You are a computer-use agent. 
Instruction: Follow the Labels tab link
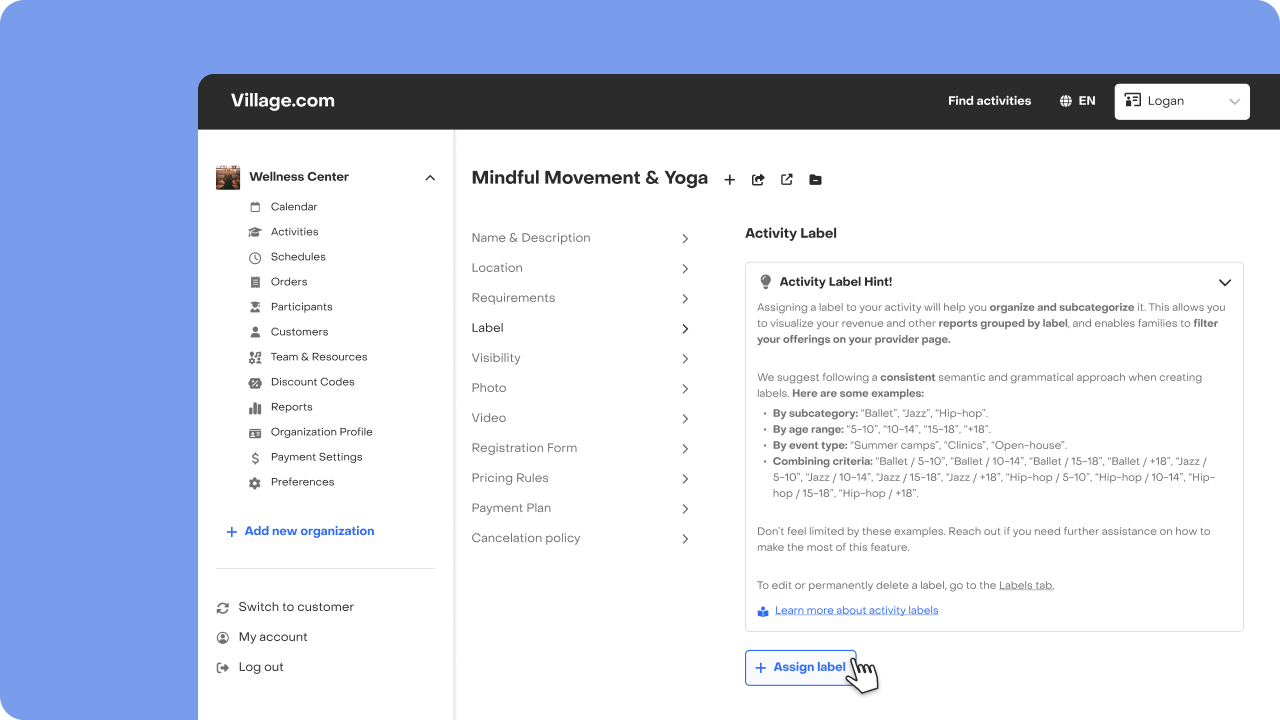(x=1026, y=585)
